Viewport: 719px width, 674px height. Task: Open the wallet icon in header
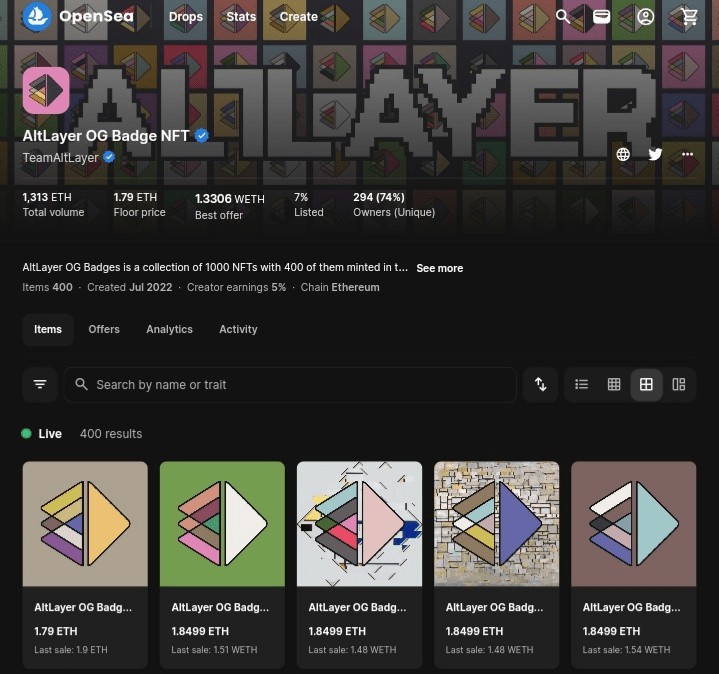[x=601, y=17]
